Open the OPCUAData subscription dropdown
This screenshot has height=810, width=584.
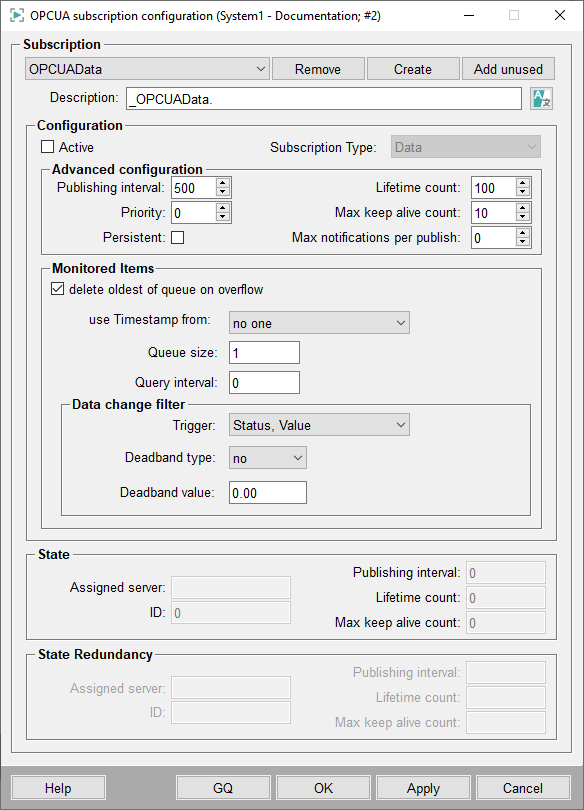coord(147,69)
